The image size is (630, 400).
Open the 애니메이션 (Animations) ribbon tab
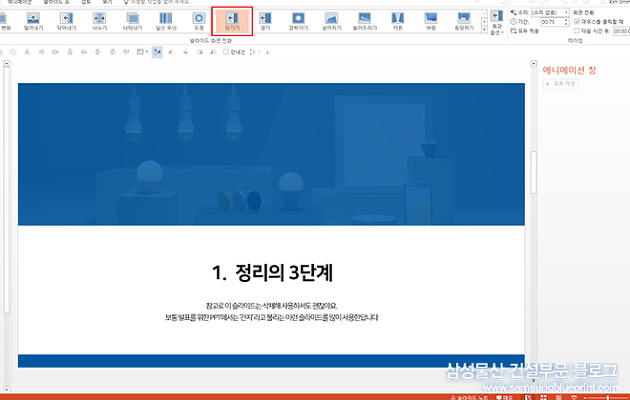pos(18,2)
